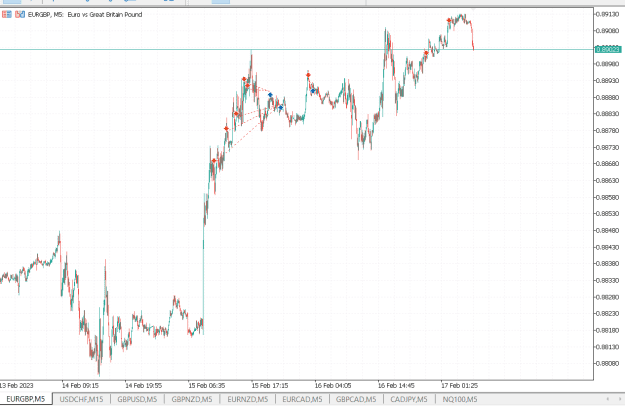
Task: Click the 0.88930 price scale label
Action: [x=609, y=80]
